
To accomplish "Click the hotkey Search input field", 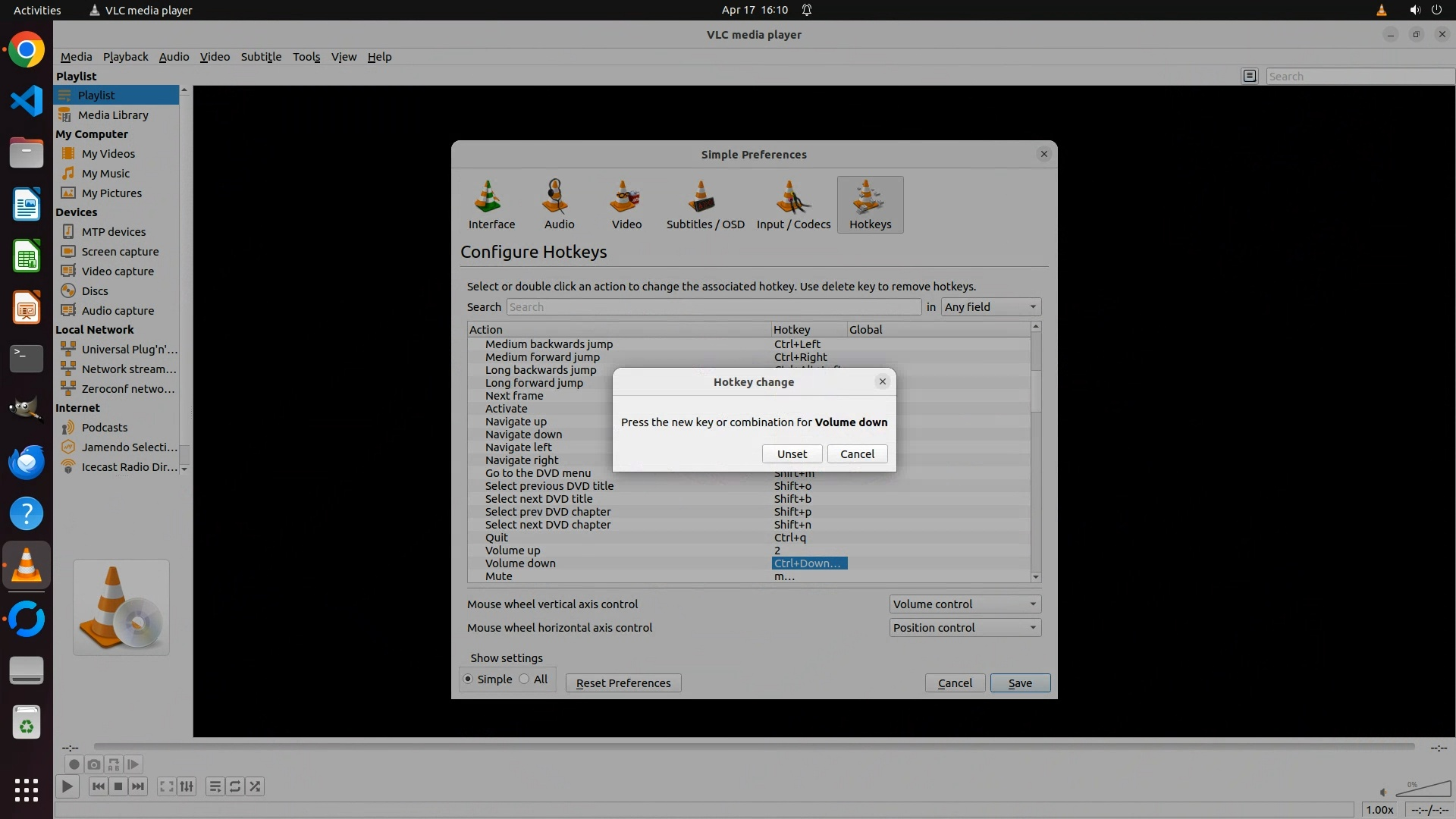I will coord(713,306).
